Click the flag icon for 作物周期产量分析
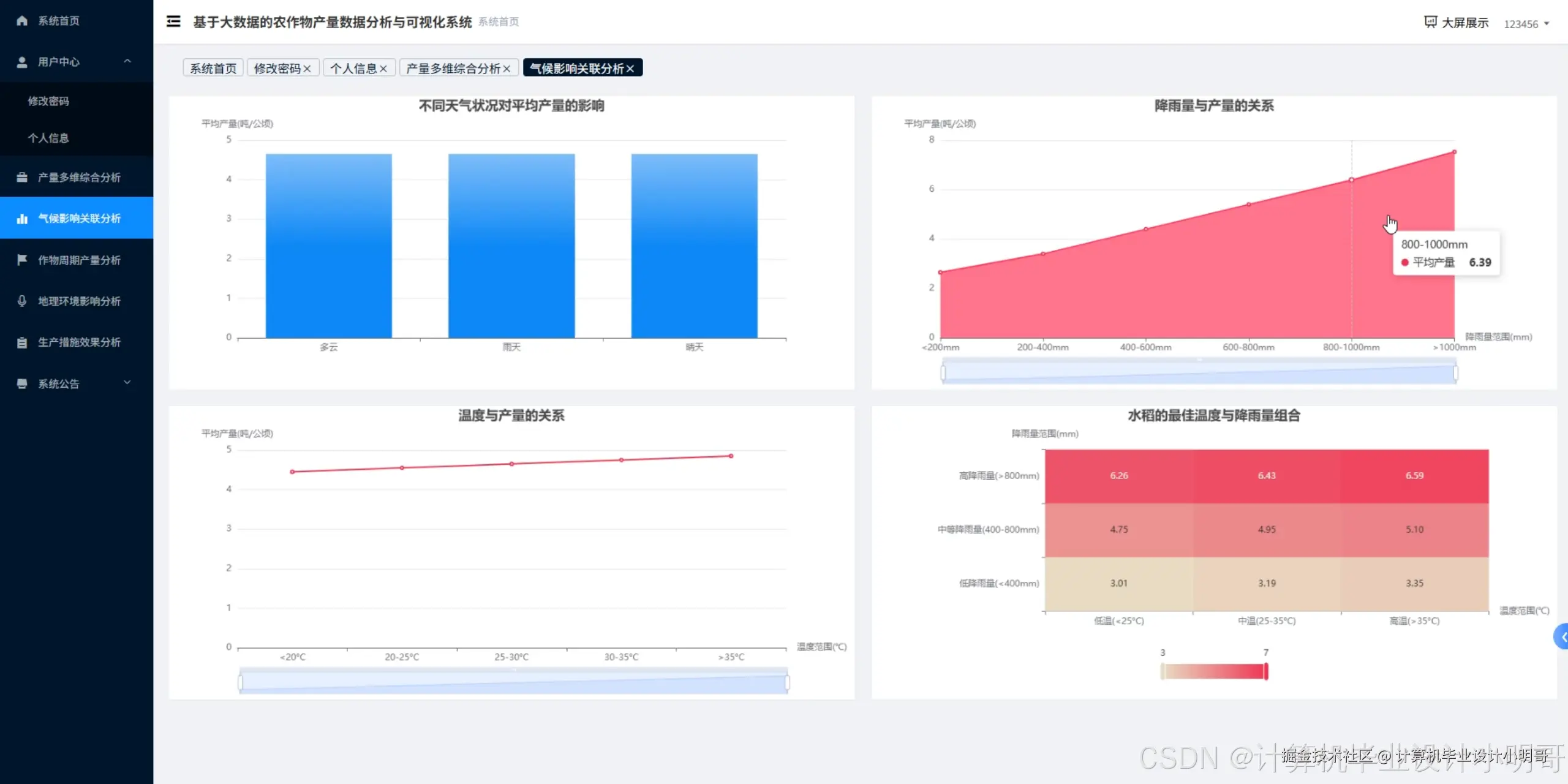This screenshot has width=1568, height=784. (x=22, y=260)
